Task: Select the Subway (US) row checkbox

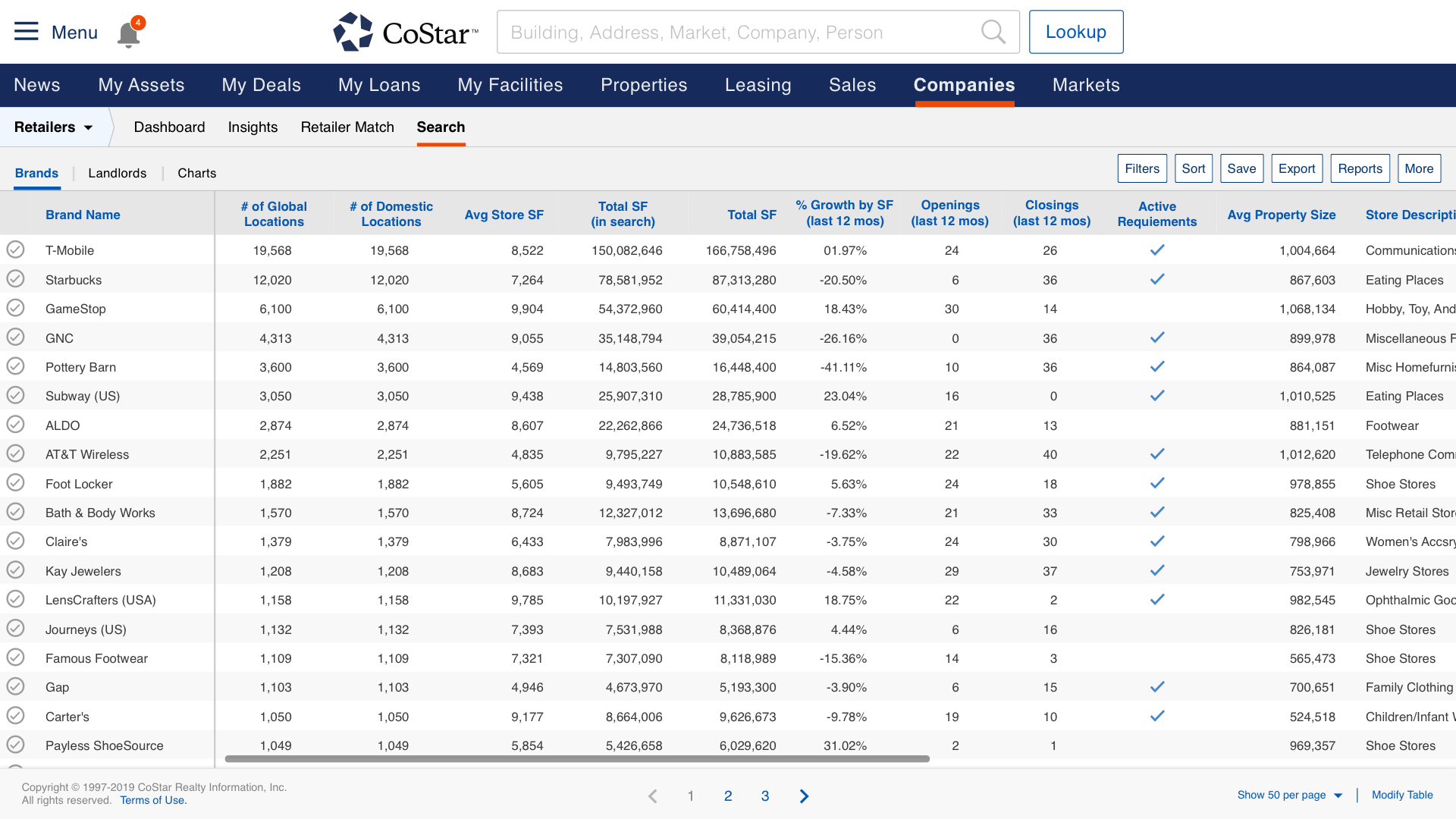Action: point(15,395)
